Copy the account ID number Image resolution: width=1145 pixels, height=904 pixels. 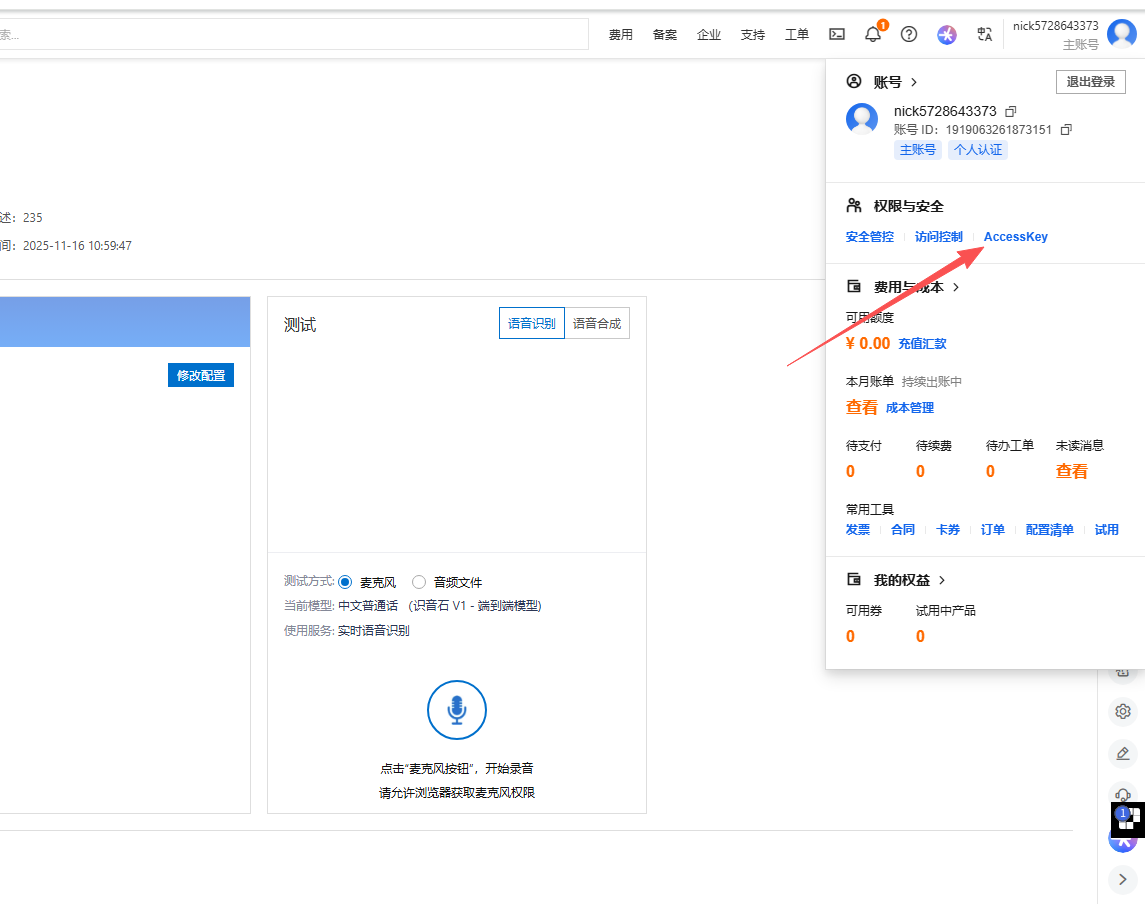point(1066,130)
